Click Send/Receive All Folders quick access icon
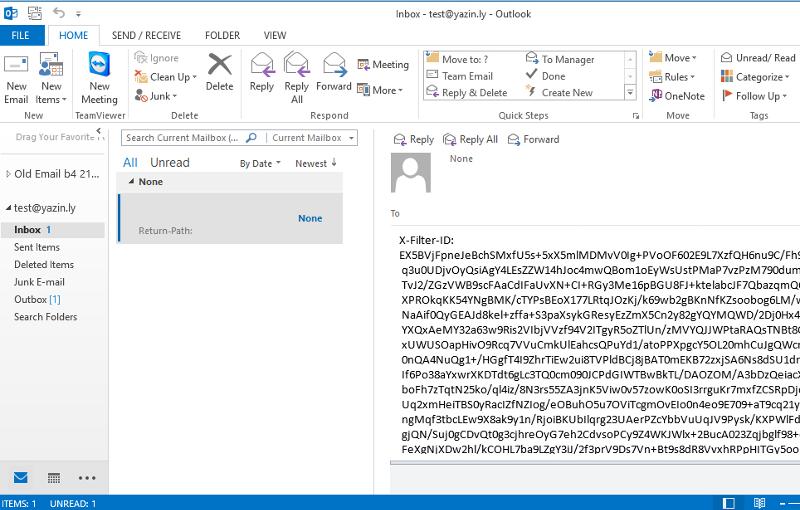 point(35,13)
